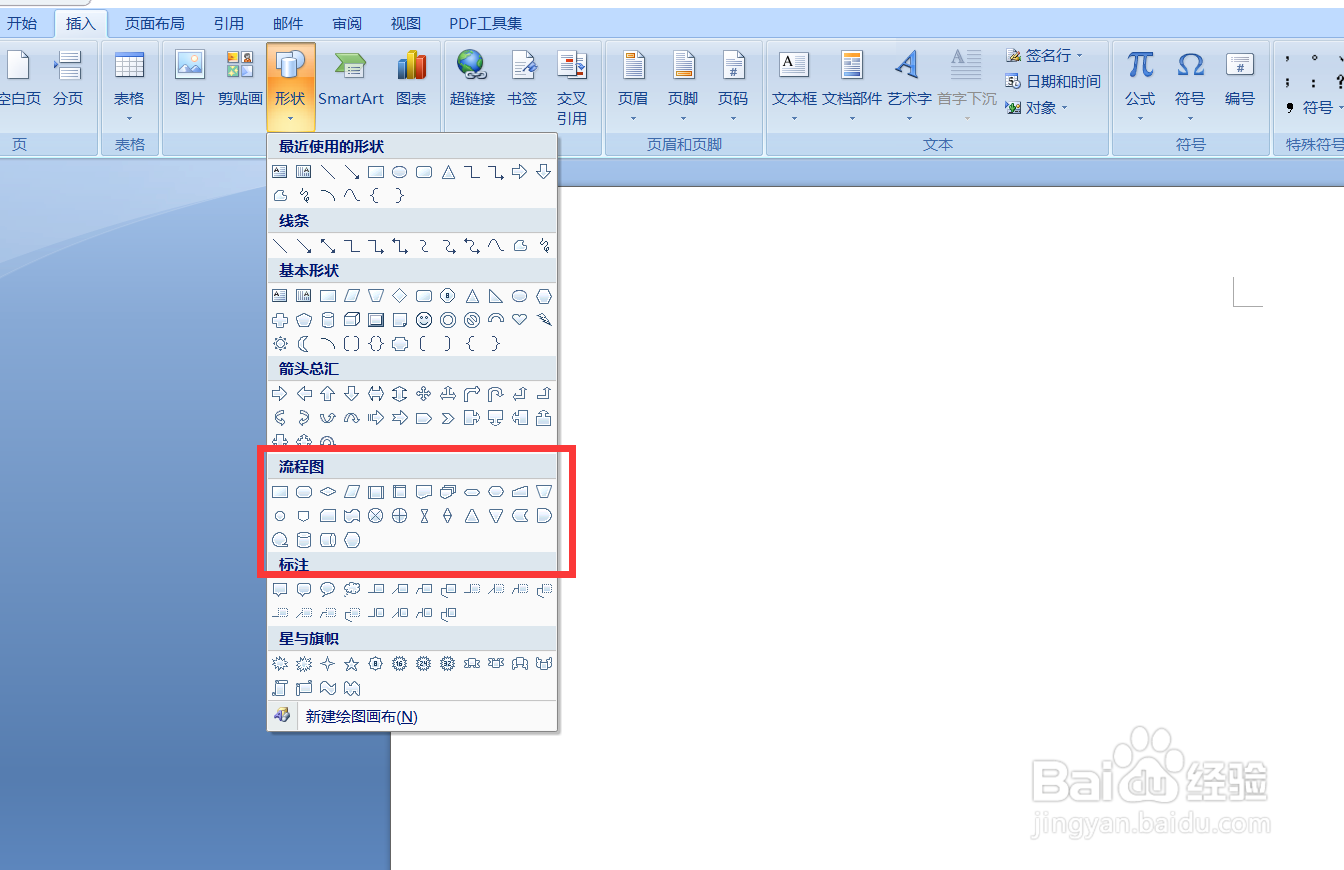Click the 页眉 header icon
The width and height of the screenshot is (1344, 870).
coord(633,80)
